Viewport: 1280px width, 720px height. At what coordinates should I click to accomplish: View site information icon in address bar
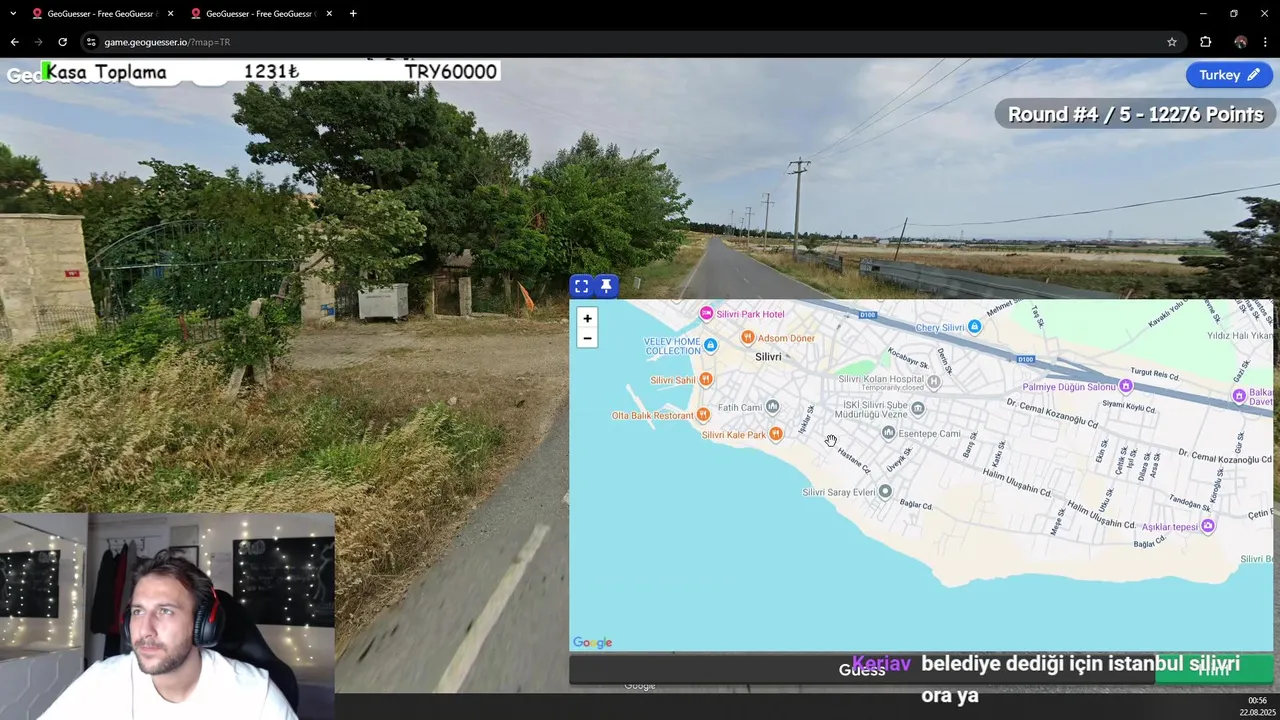(91, 42)
